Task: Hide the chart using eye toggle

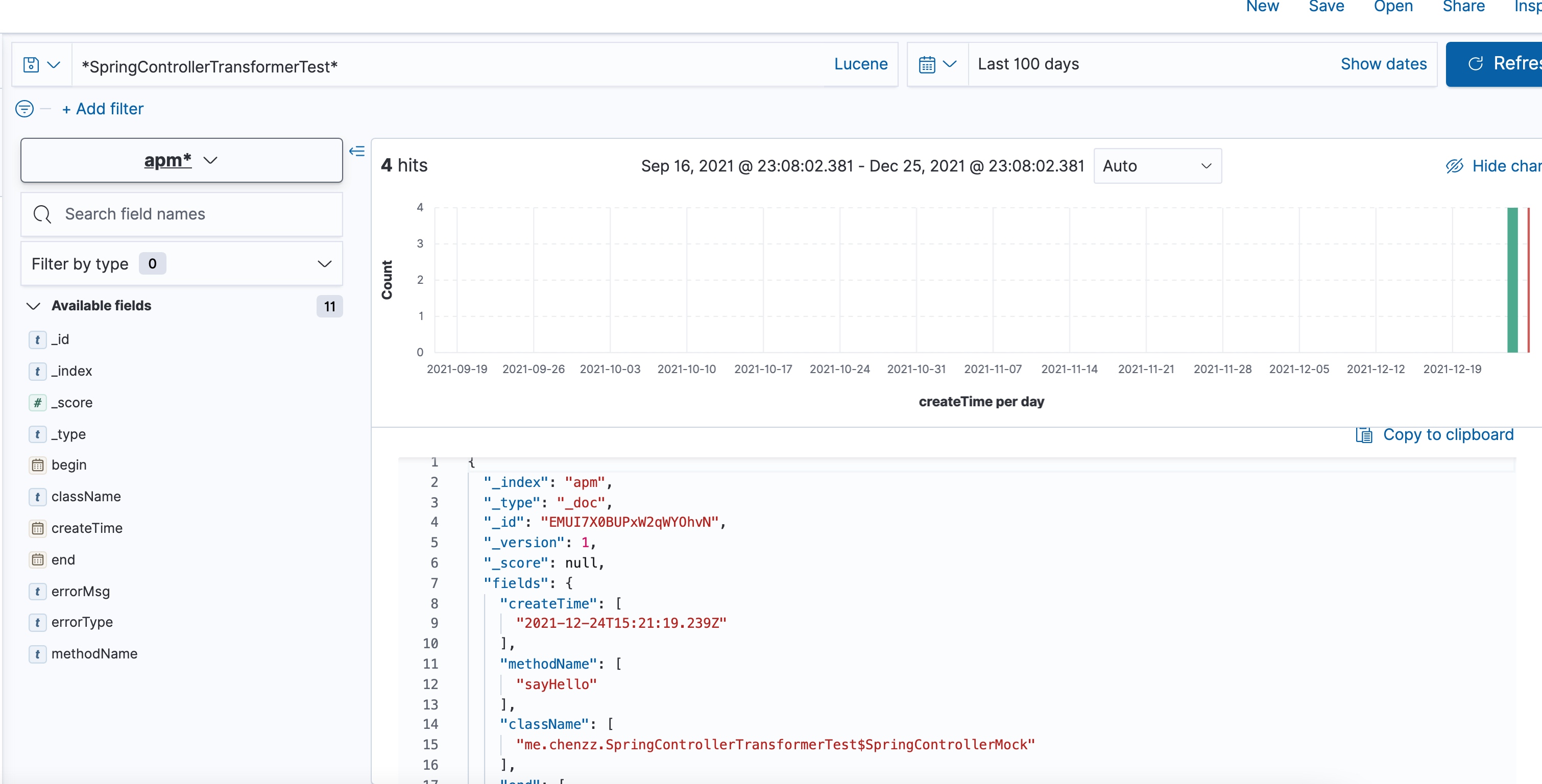Action: pos(1455,166)
